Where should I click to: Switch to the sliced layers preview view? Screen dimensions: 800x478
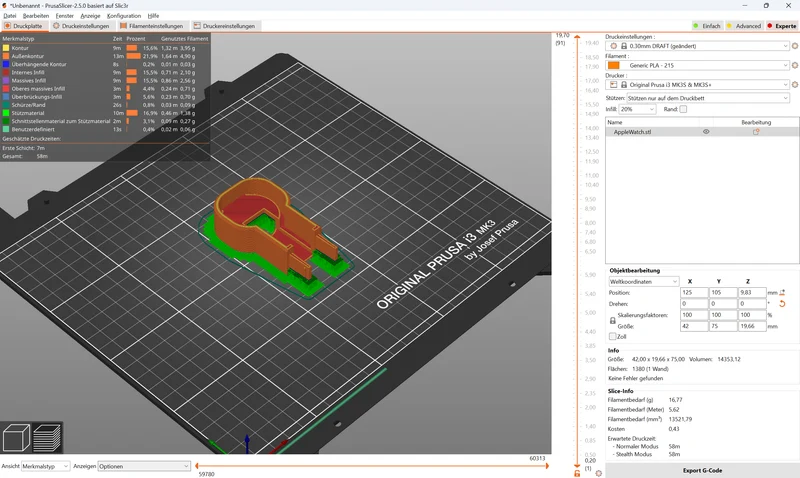(x=47, y=438)
